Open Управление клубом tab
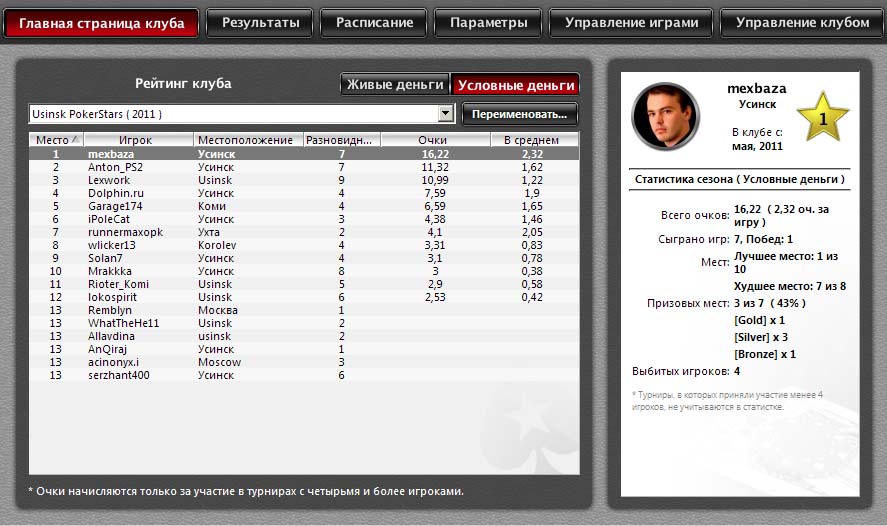This screenshot has width=887, height=526. [795, 23]
